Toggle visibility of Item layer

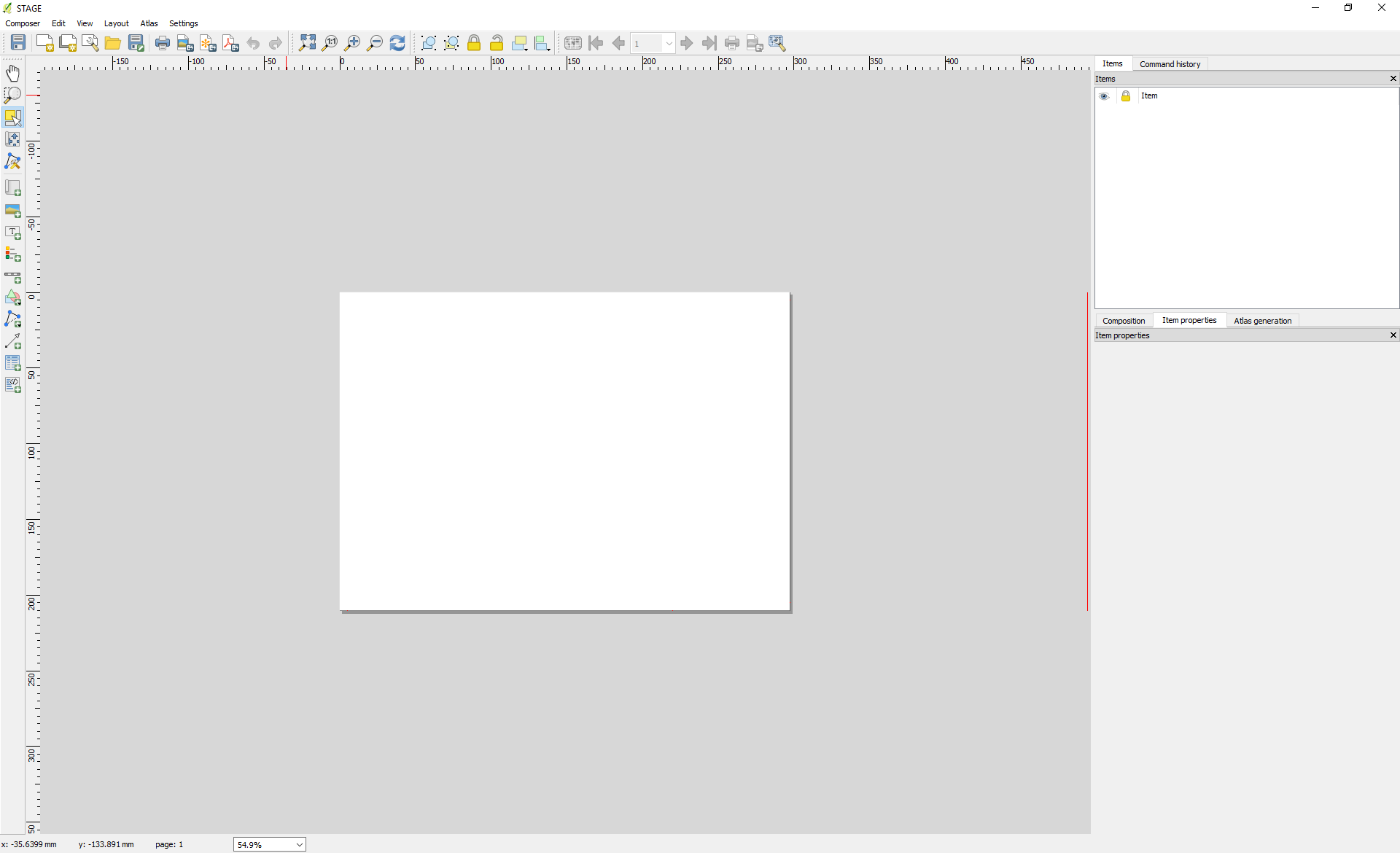pos(1103,95)
